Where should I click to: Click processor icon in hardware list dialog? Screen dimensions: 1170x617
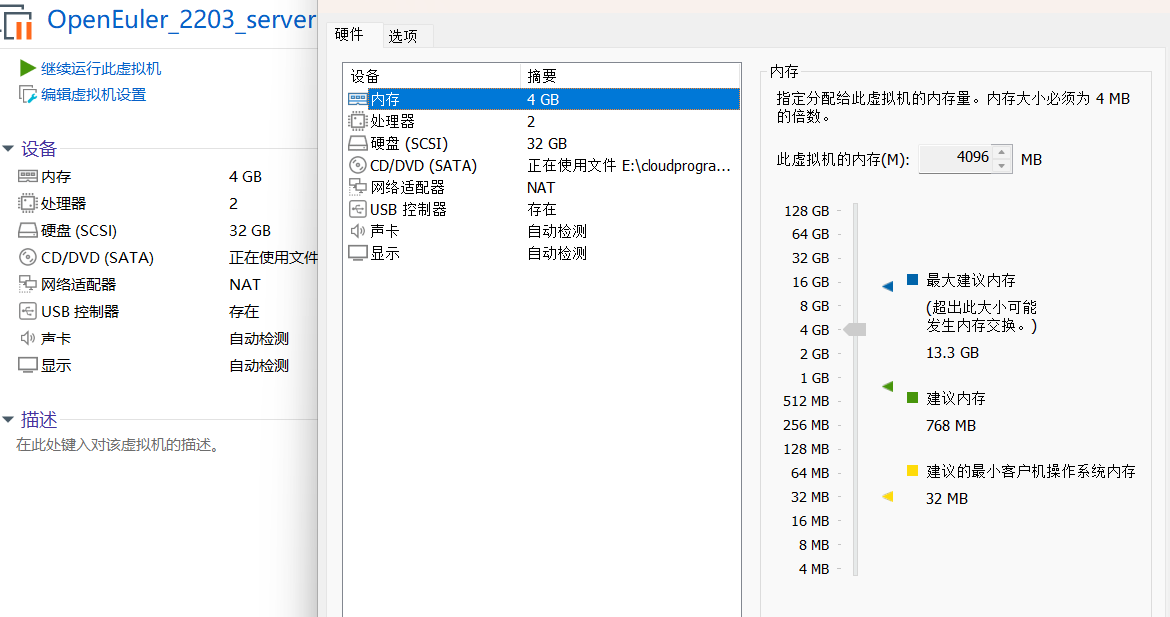point(357,121)
